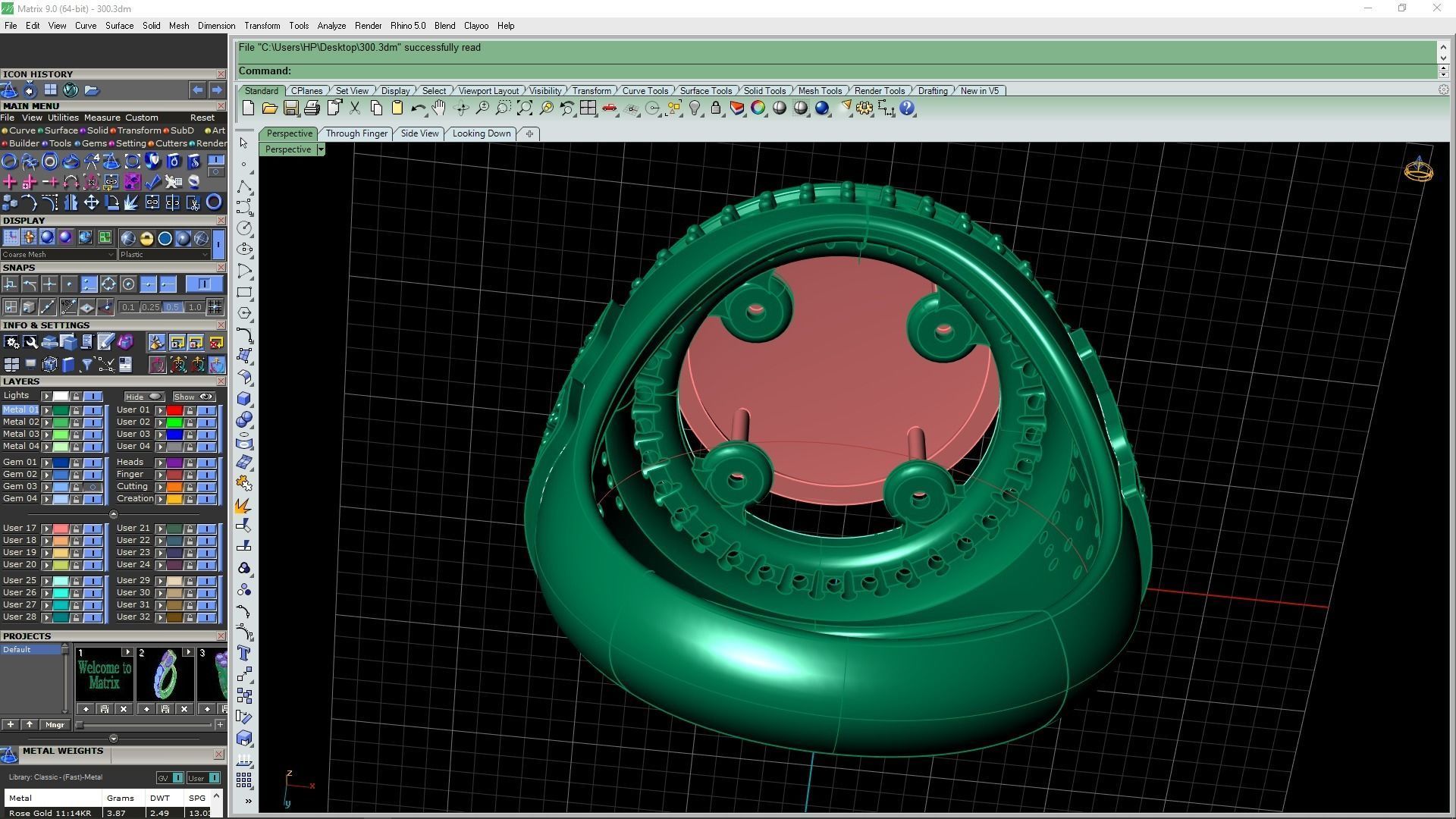Toggle Lights layer visibility switch
Screen dimensions: 1456x819
pos(93,396)
